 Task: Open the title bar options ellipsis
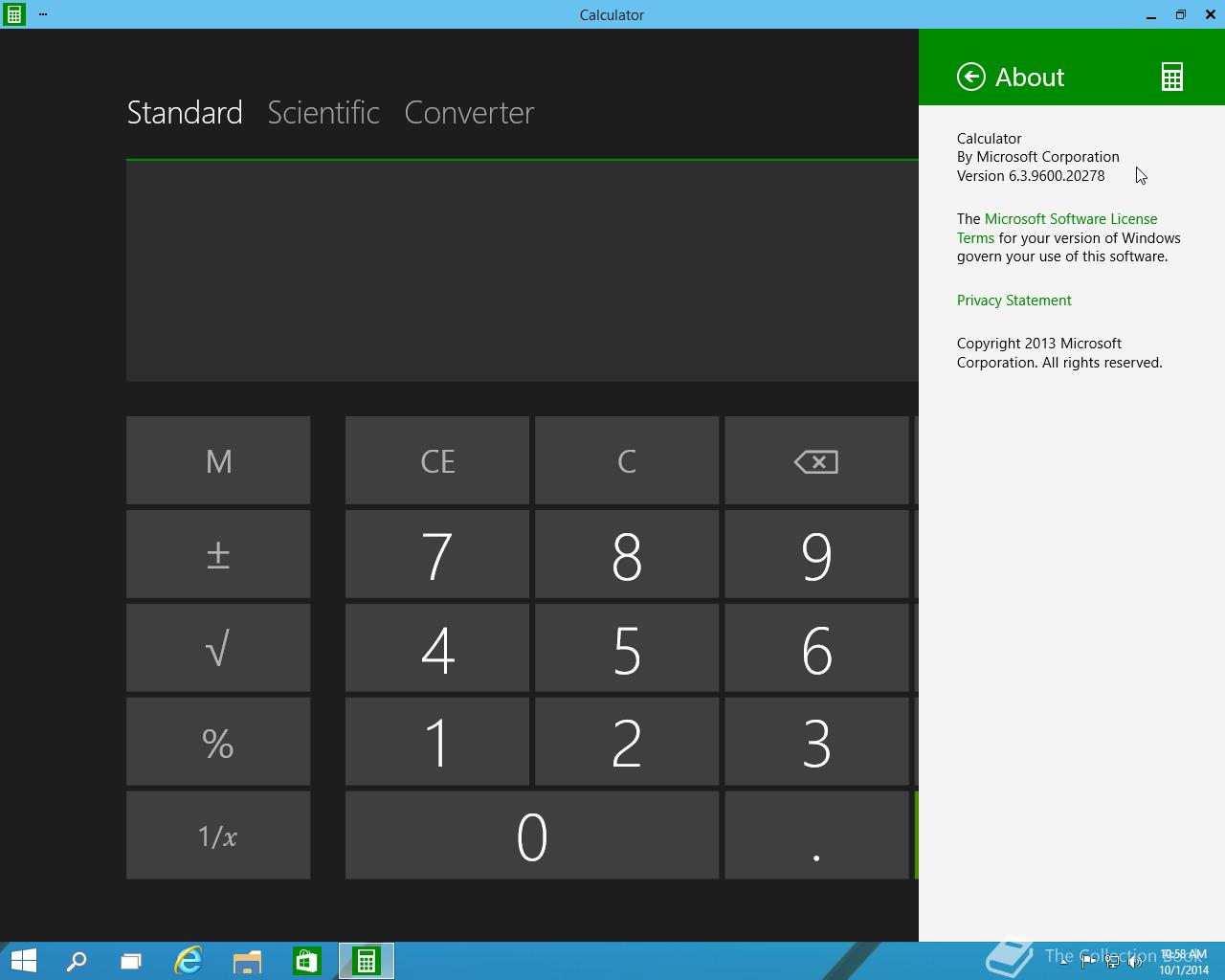[43, 14]
